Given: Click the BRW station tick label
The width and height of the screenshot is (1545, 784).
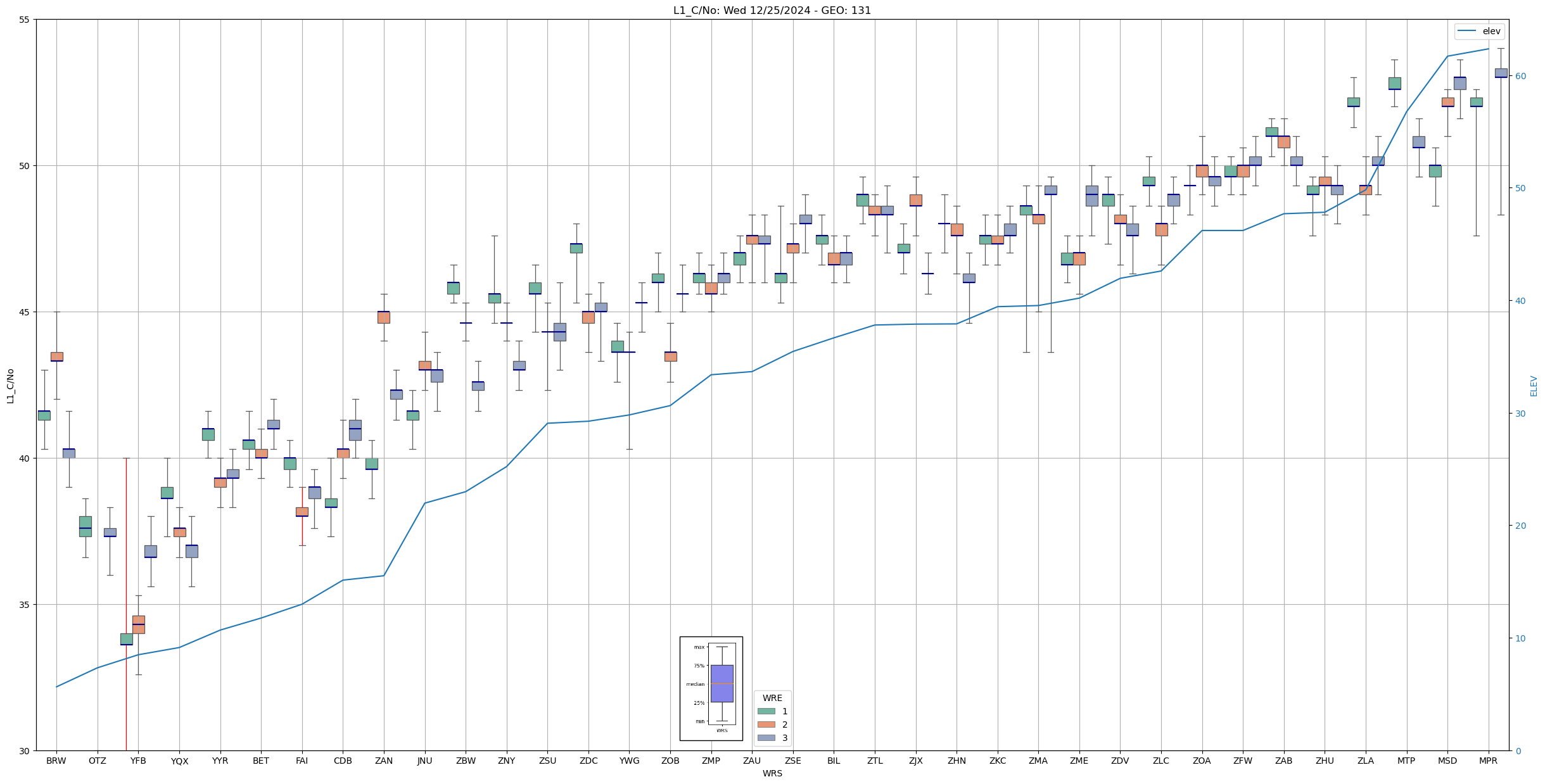Looking at the screenshot, I should 56,761.
